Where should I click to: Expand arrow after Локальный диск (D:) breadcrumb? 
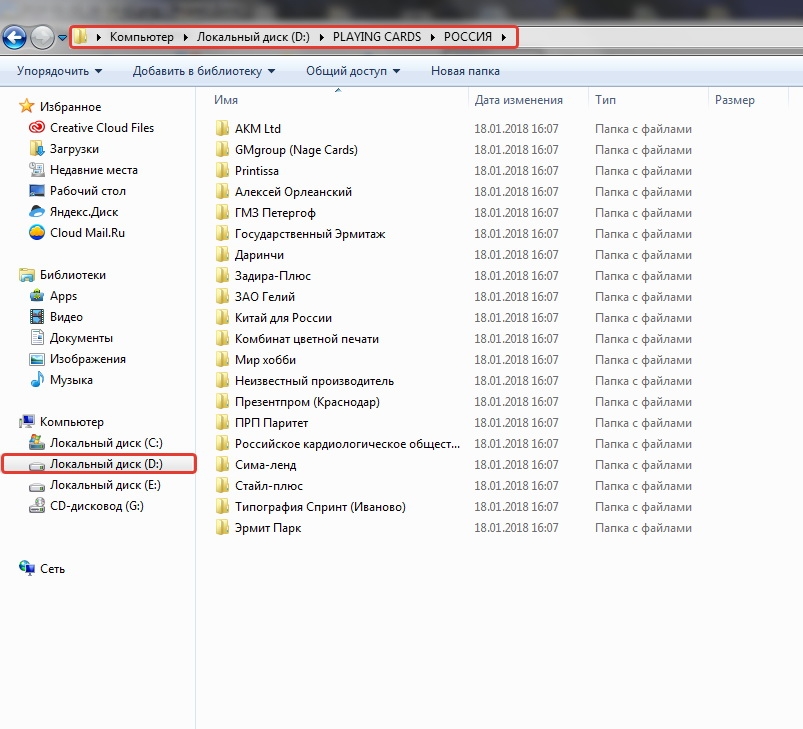click(x=322, y=37)
